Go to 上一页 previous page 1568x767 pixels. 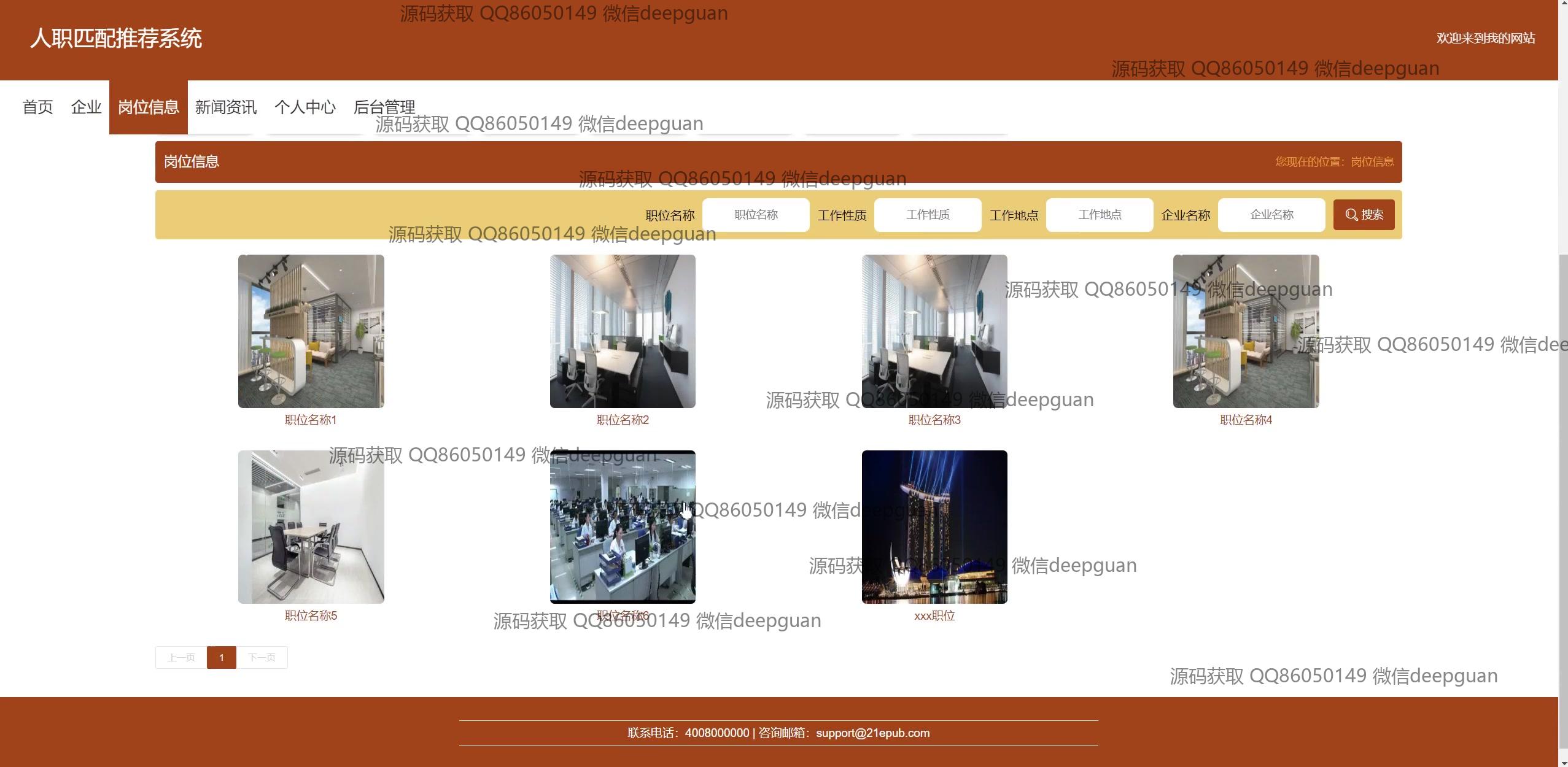coord(181,658)
